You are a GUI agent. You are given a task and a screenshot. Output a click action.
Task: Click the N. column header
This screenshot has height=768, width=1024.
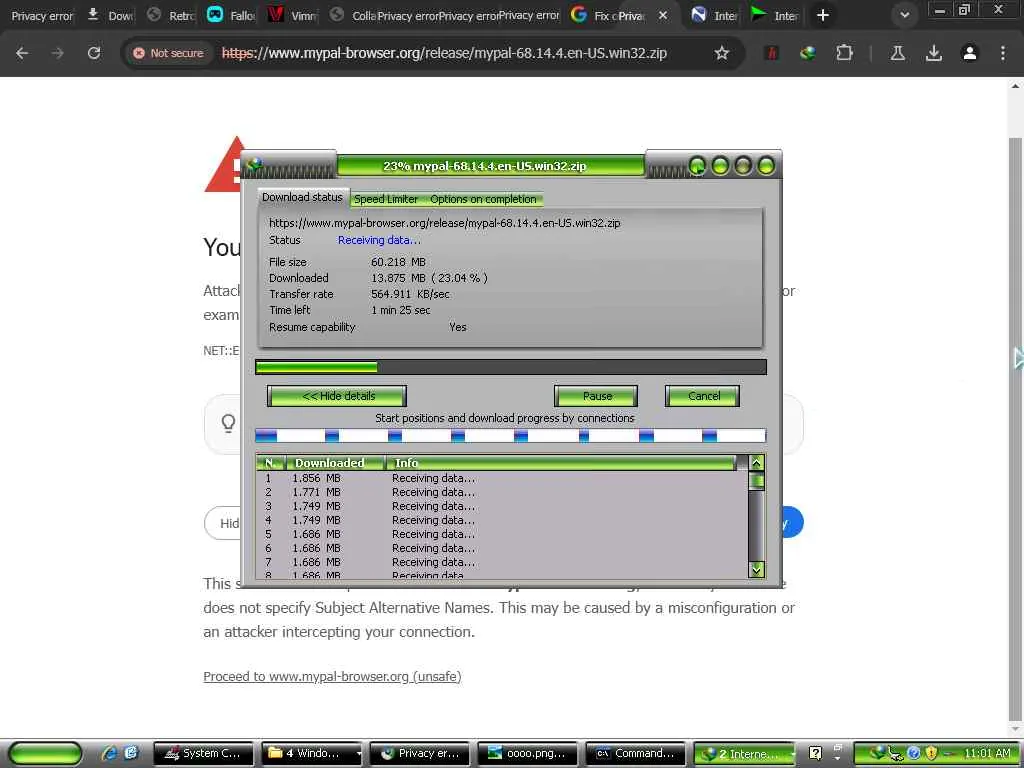coord(270,462)
